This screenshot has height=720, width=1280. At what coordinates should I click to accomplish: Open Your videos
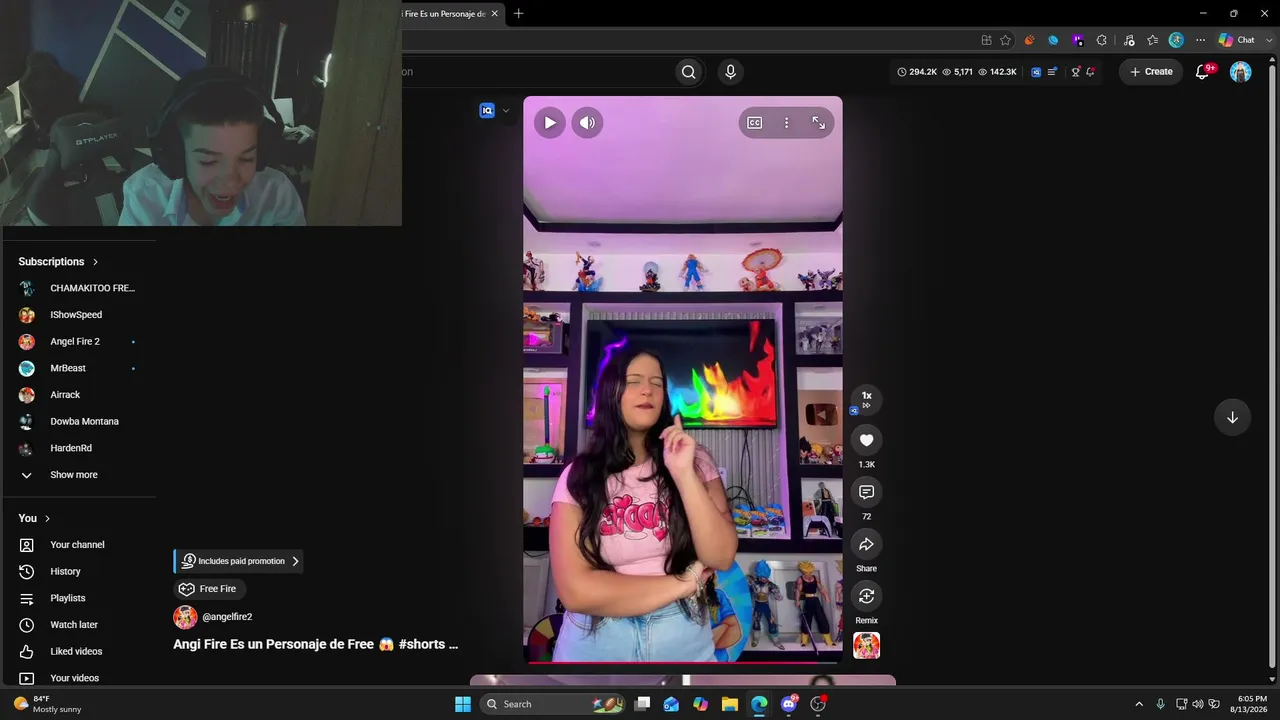pyautogui.click(x=79, y=678)
